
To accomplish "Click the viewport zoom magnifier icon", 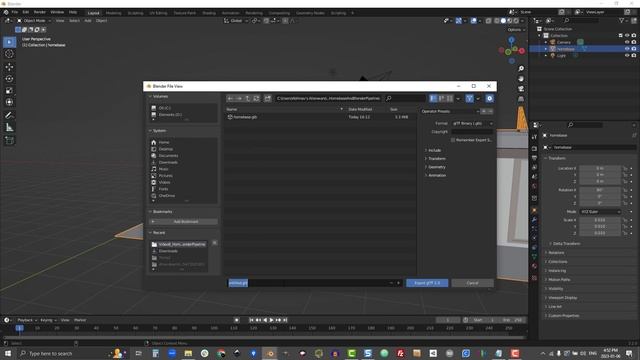I will [521, 69].
